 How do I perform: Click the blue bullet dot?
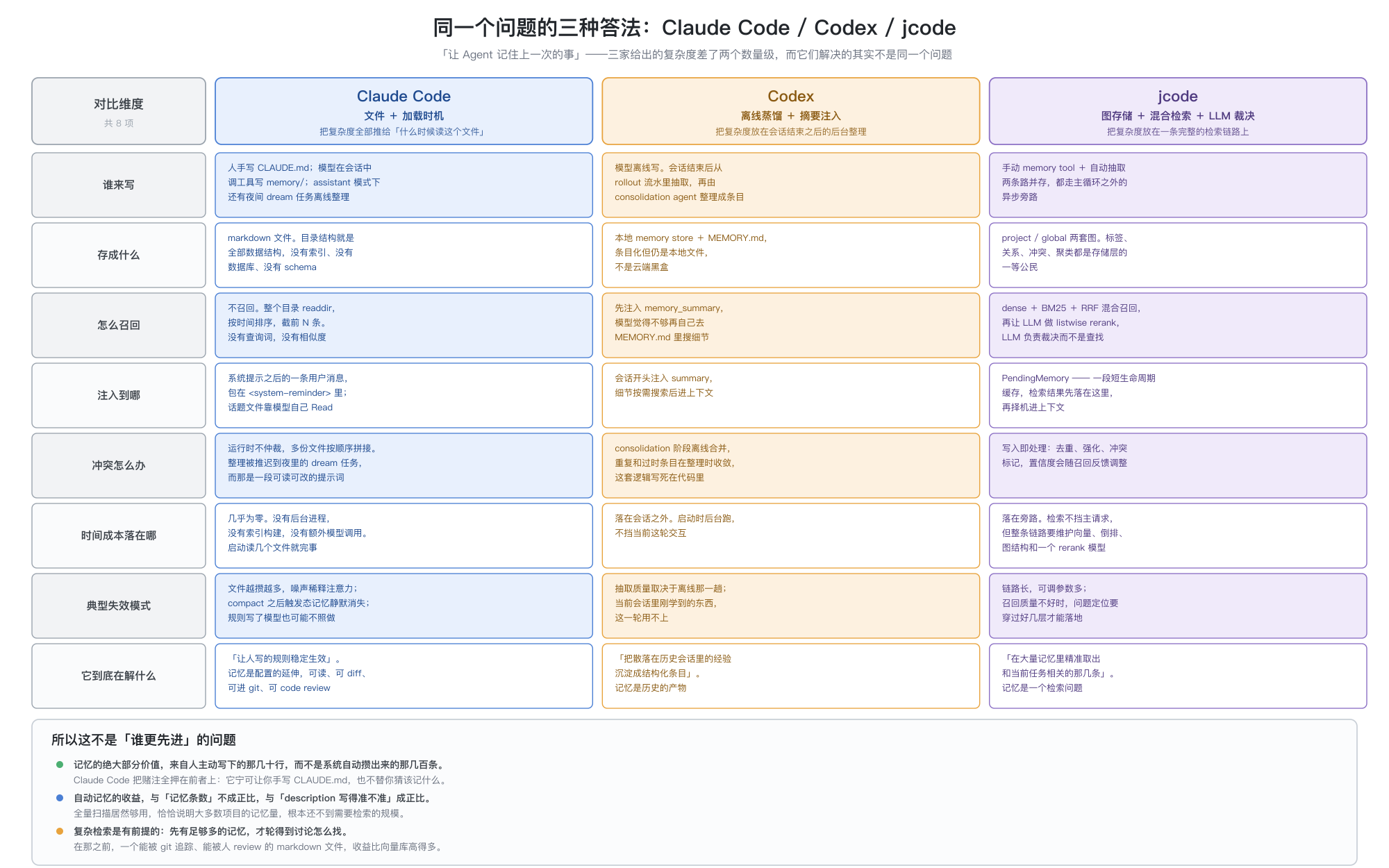pyautogui.click(x=60, y=798)
